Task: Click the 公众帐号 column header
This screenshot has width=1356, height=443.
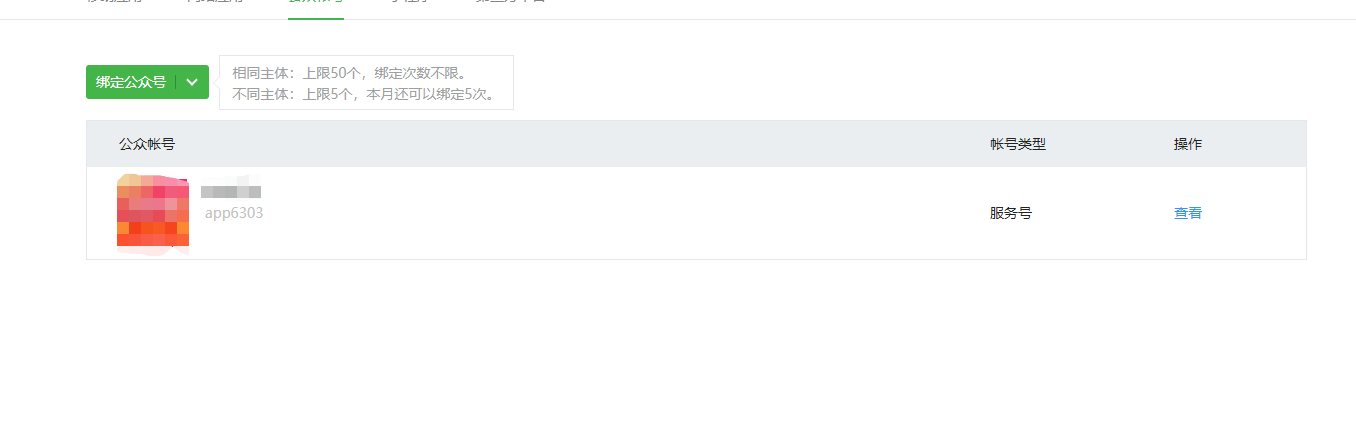Action: point(147,144)
